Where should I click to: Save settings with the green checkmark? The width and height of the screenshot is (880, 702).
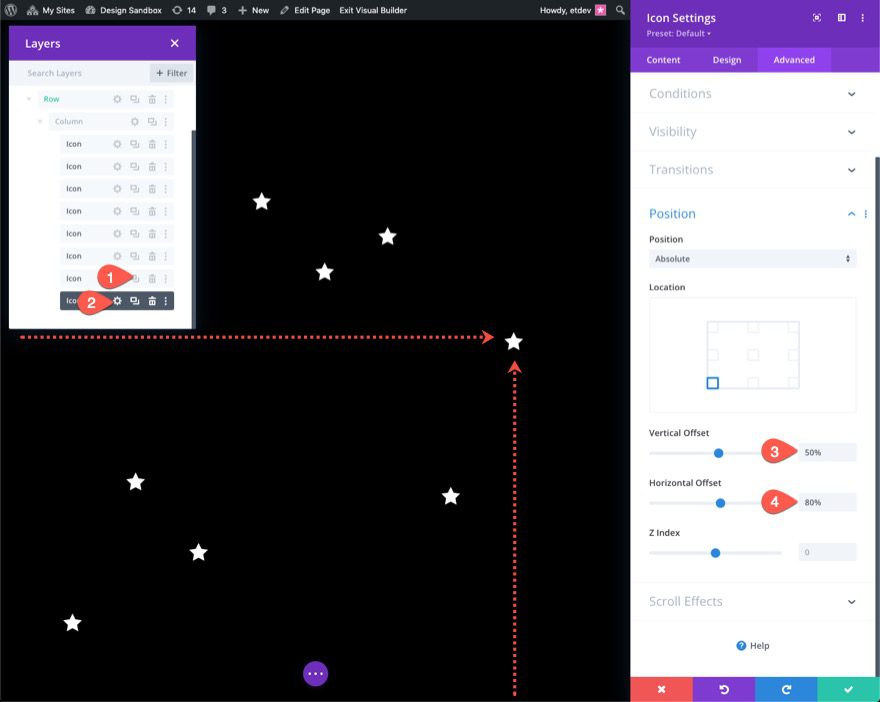point(847,689)
